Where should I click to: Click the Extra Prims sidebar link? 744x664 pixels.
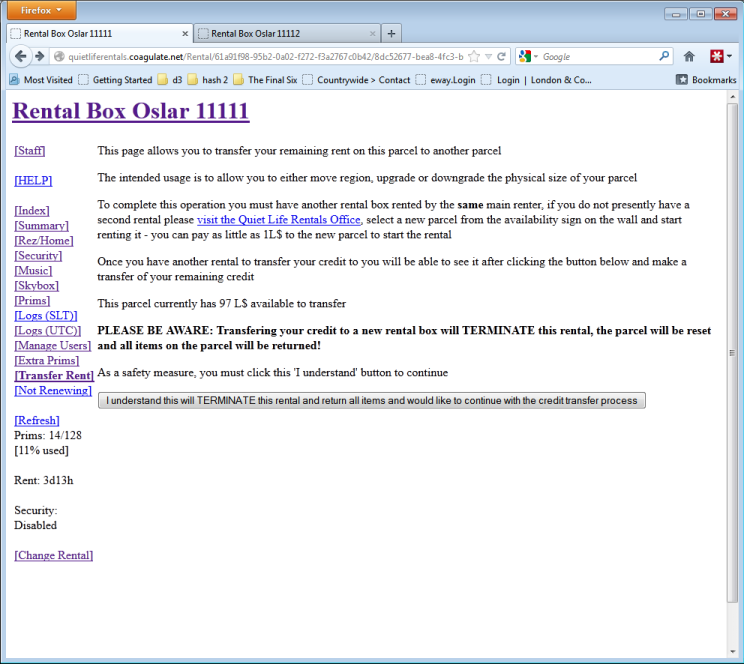click(46, 360)
